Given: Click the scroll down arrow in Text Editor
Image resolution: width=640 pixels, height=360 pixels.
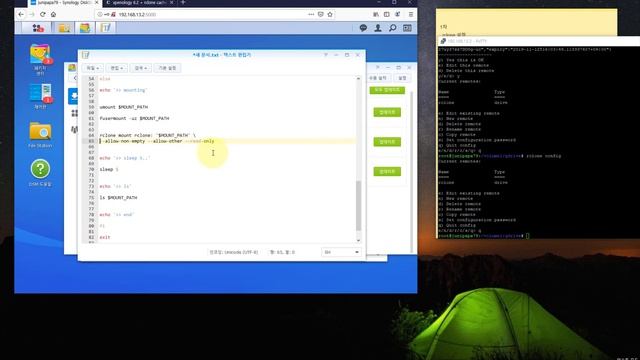Looking at the screenshot, I should (x=358, y=240).
